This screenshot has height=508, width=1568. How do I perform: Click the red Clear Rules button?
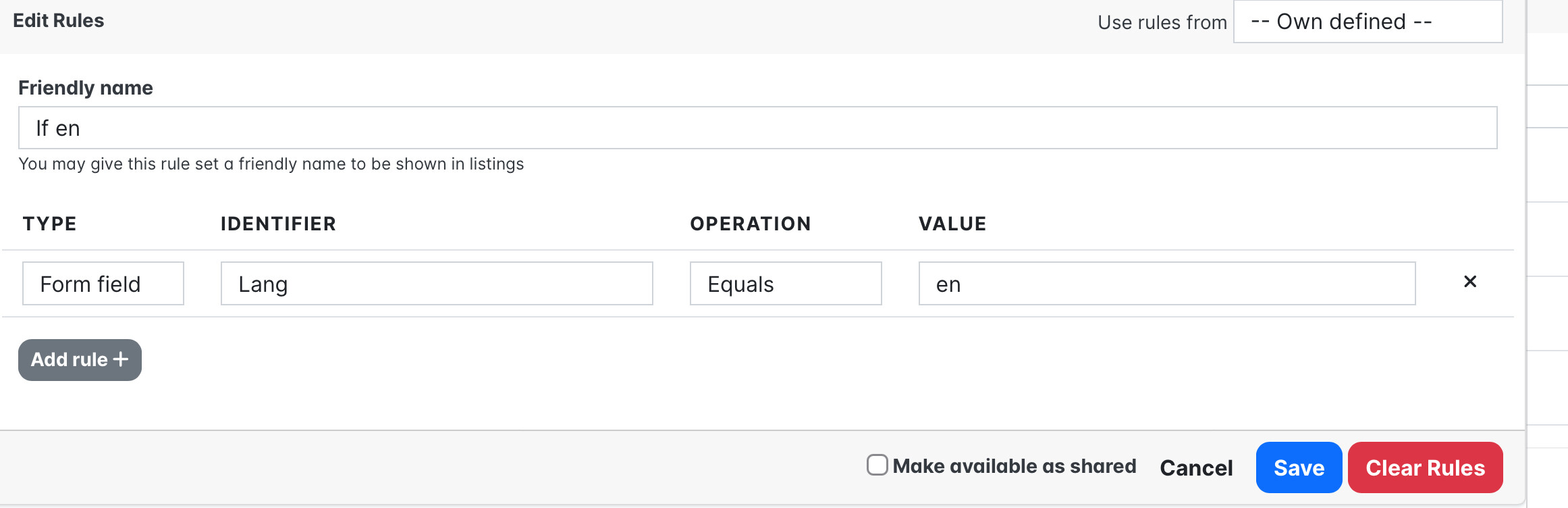pyautogui.click(x=1425, y=467)
